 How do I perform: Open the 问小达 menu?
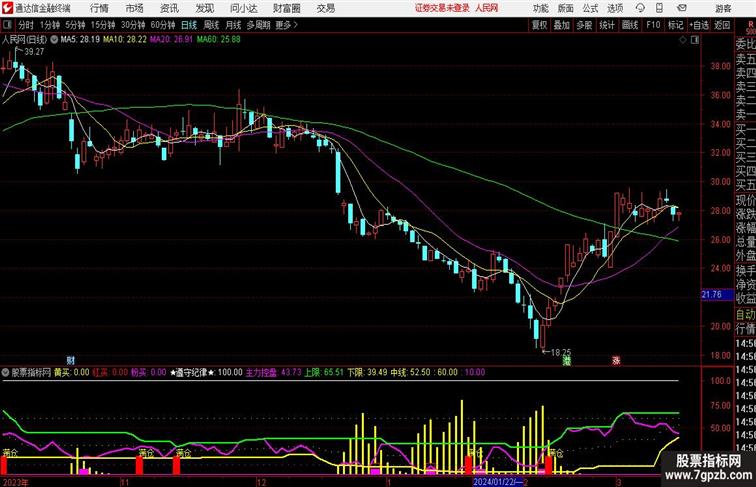coord(243,8)
